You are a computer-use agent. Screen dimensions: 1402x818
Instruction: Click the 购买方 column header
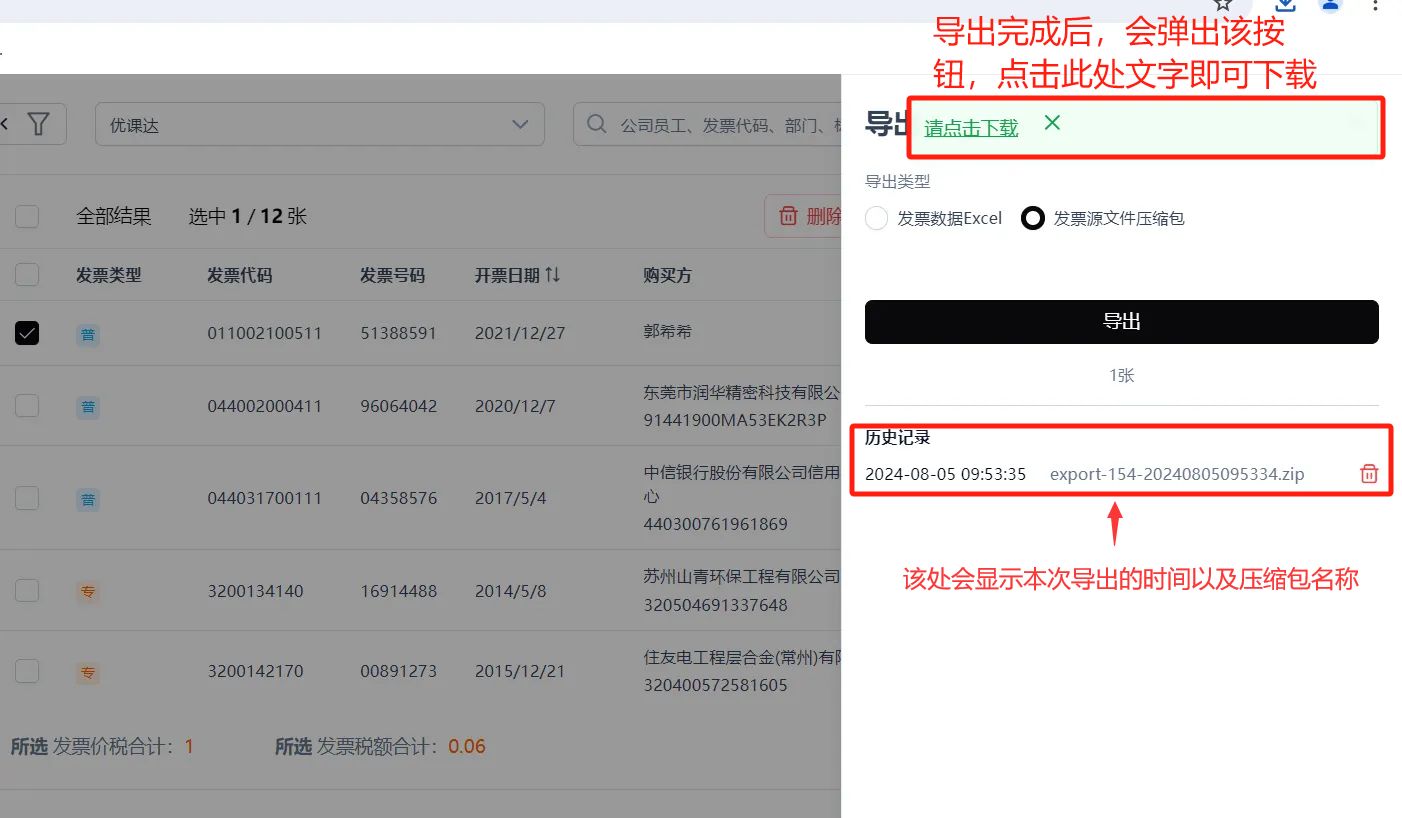point(668,275)
